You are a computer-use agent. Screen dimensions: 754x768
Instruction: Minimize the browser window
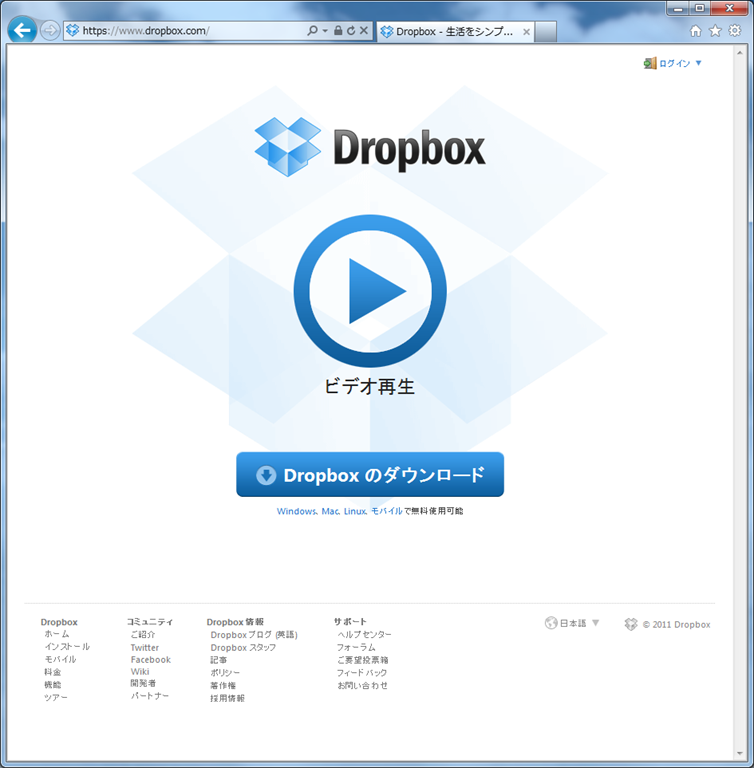coord(679,8)
